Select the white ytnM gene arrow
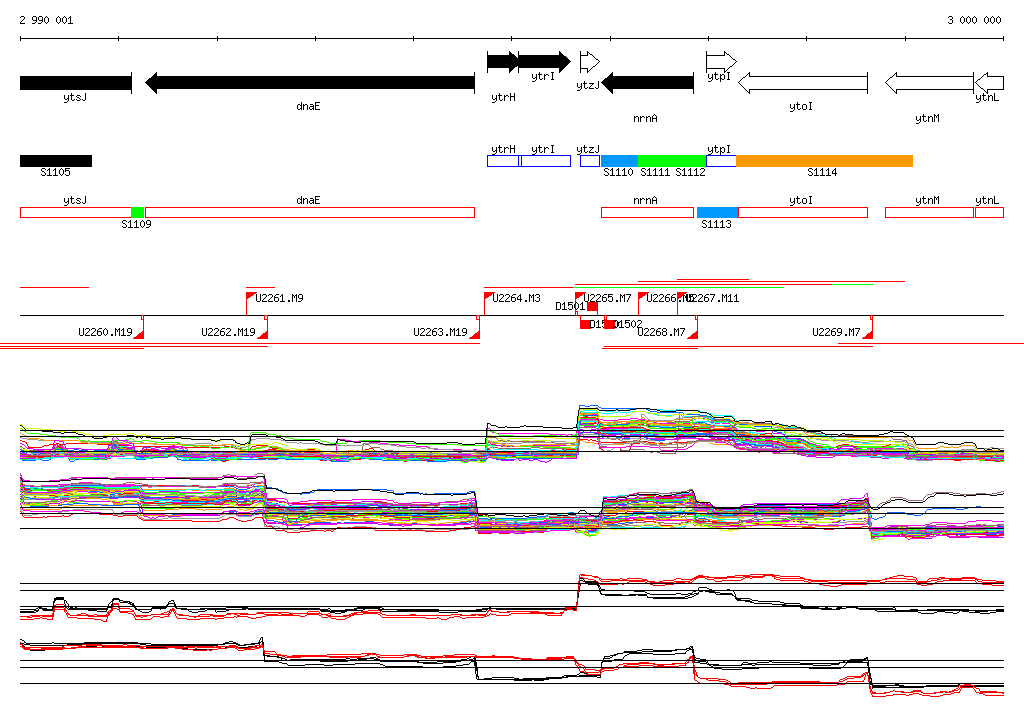1024x714 pixels. click(929, 83)
